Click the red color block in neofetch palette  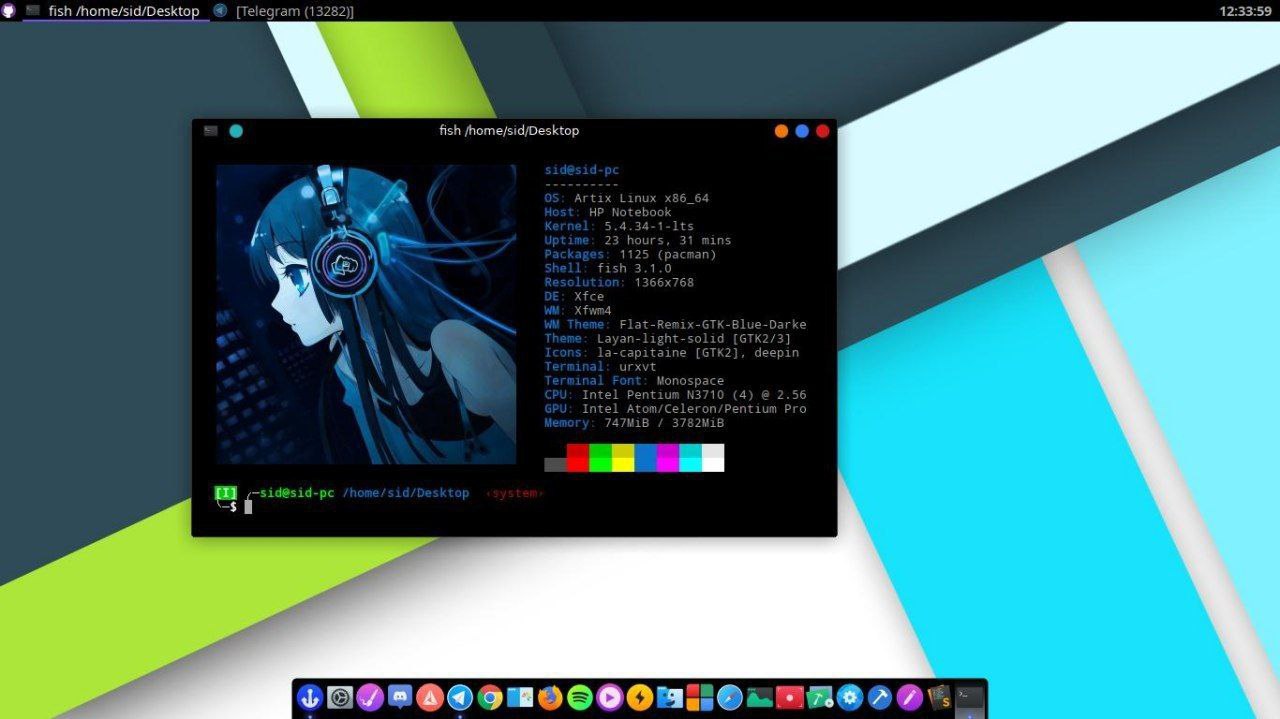(x=578, y=458)
